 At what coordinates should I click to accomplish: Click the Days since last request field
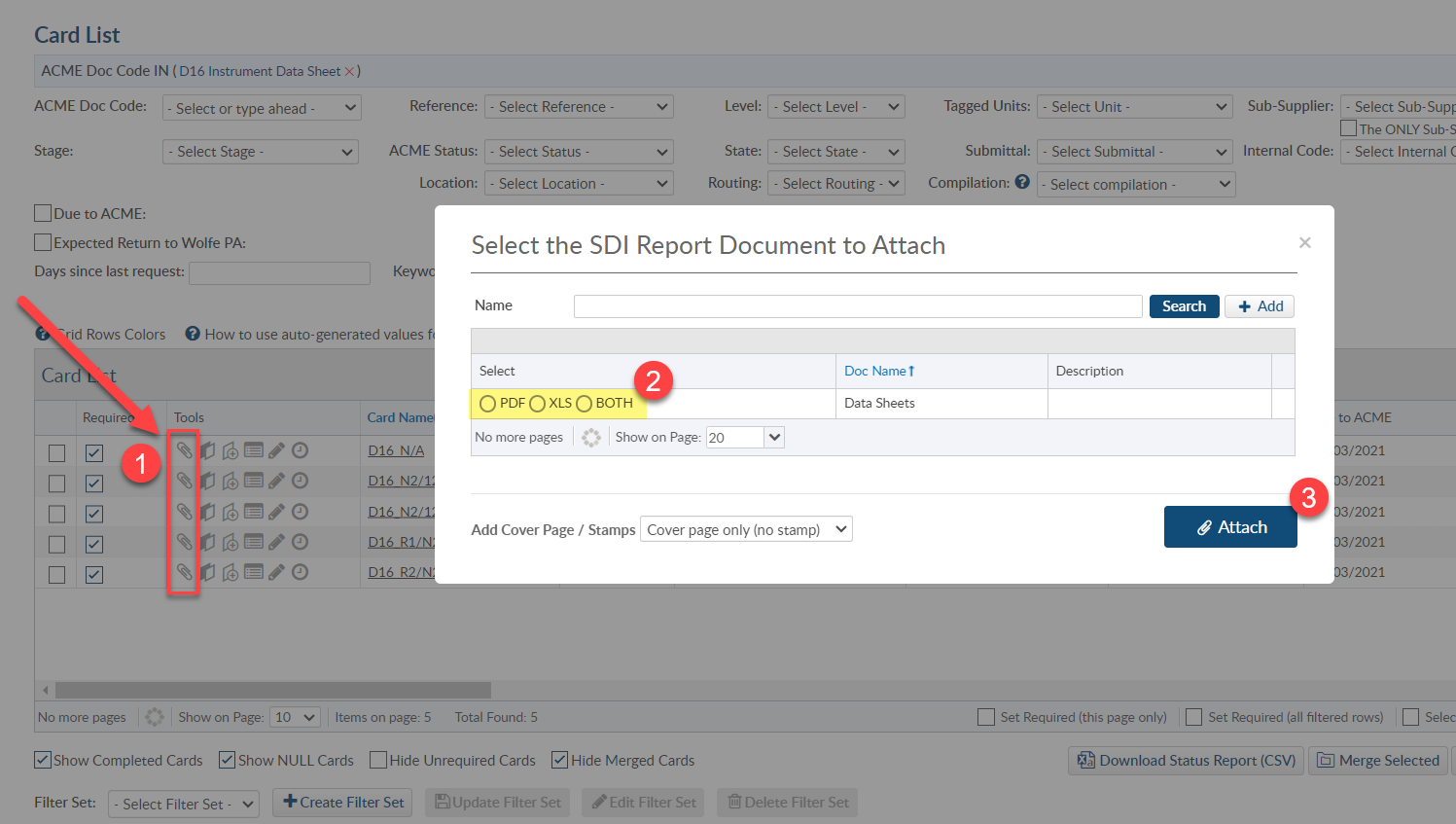click(x=279, y=272)
